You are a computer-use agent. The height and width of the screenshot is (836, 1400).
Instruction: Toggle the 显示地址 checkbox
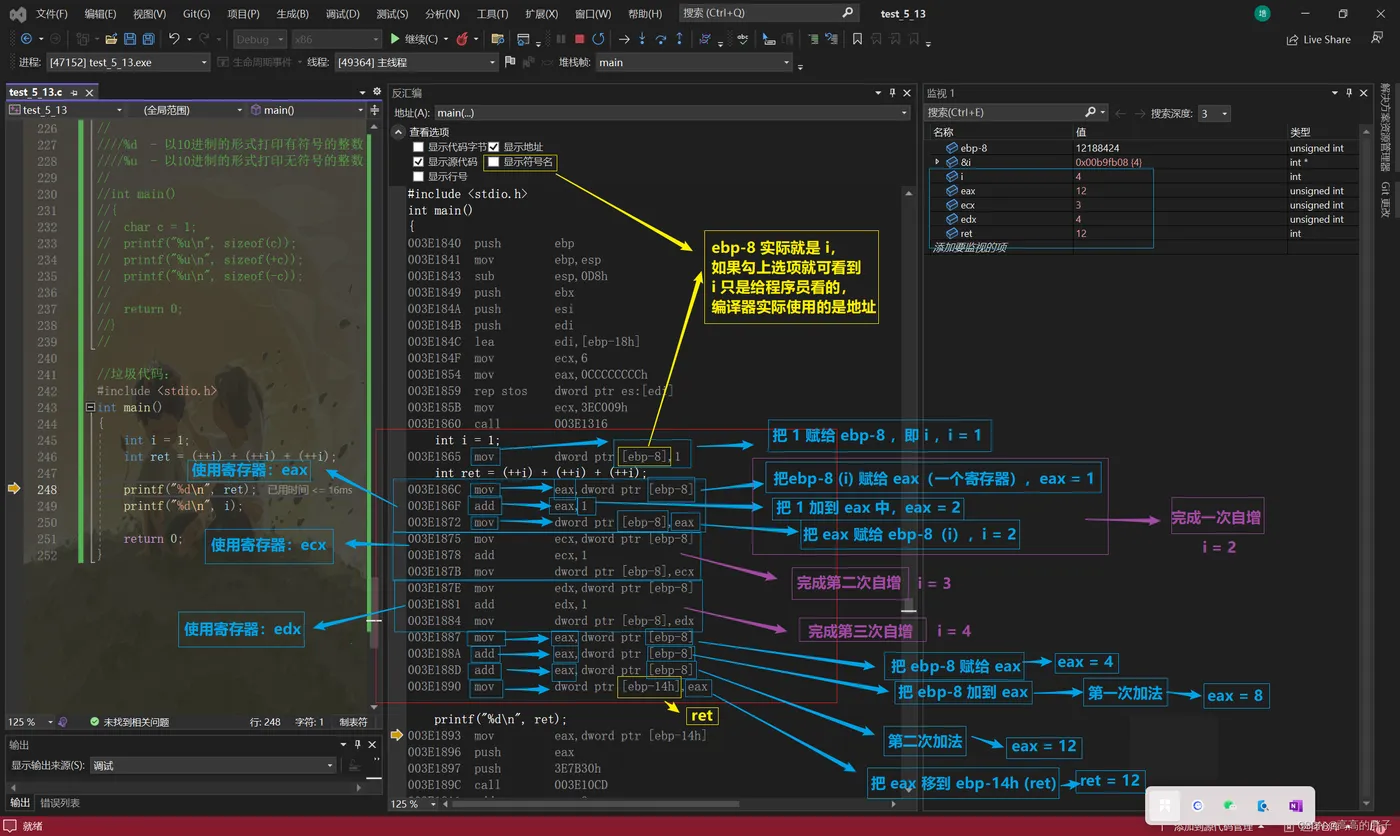pyautogui.click(x=493, y=147)
